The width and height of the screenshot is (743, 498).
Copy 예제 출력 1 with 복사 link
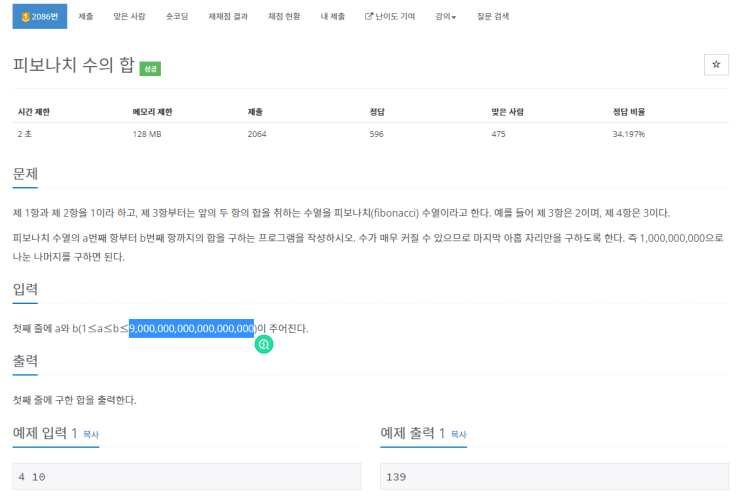[x=459, y=434]
